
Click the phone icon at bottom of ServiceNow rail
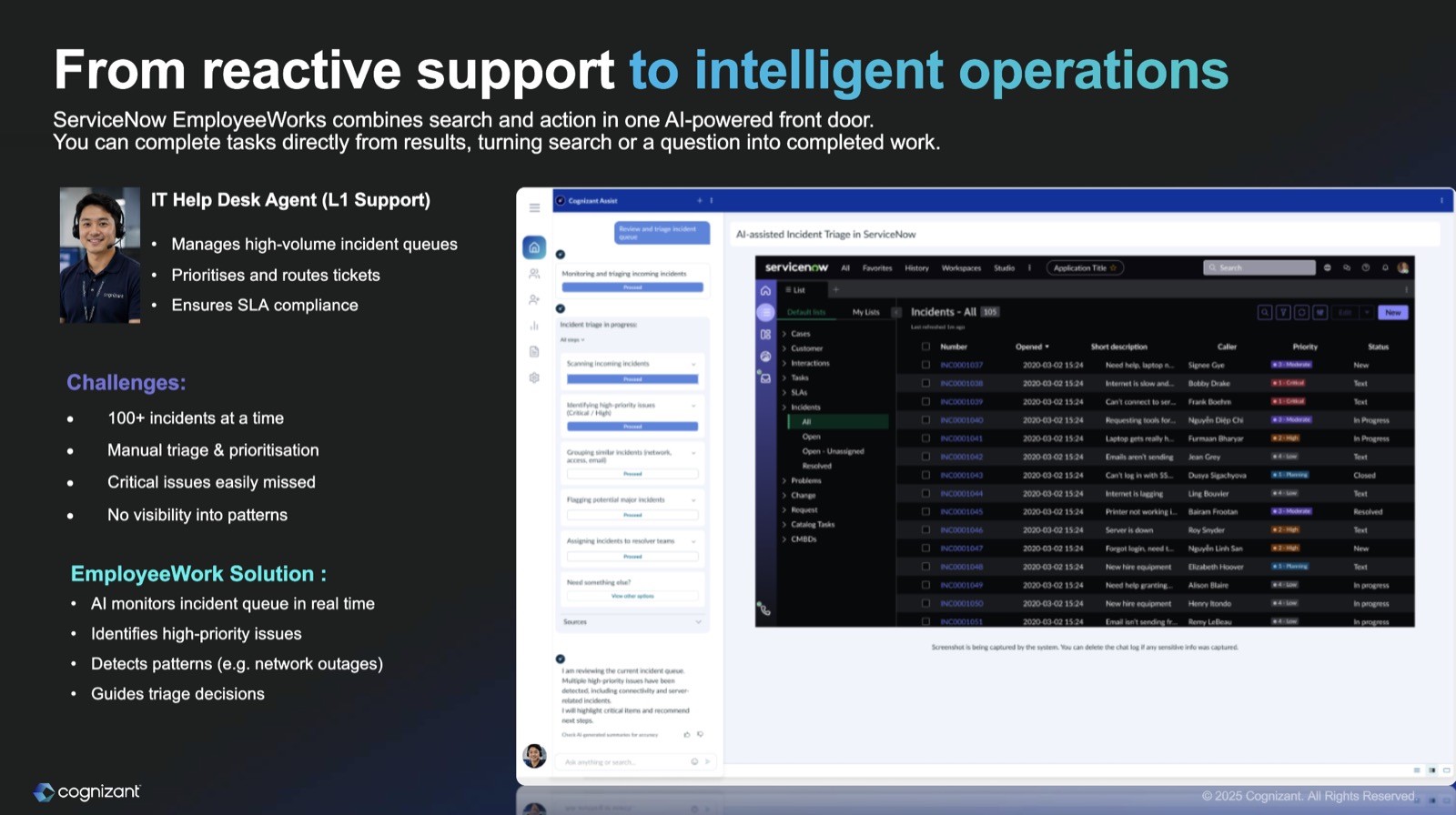(x=764, y=609)
